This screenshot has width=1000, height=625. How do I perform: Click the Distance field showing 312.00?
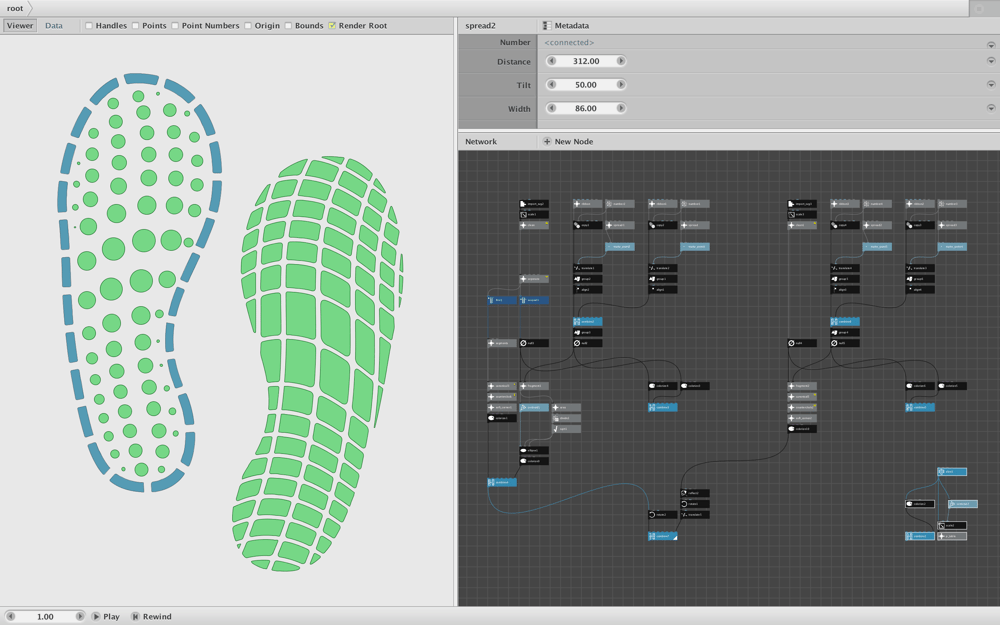(x=586, y=61)
